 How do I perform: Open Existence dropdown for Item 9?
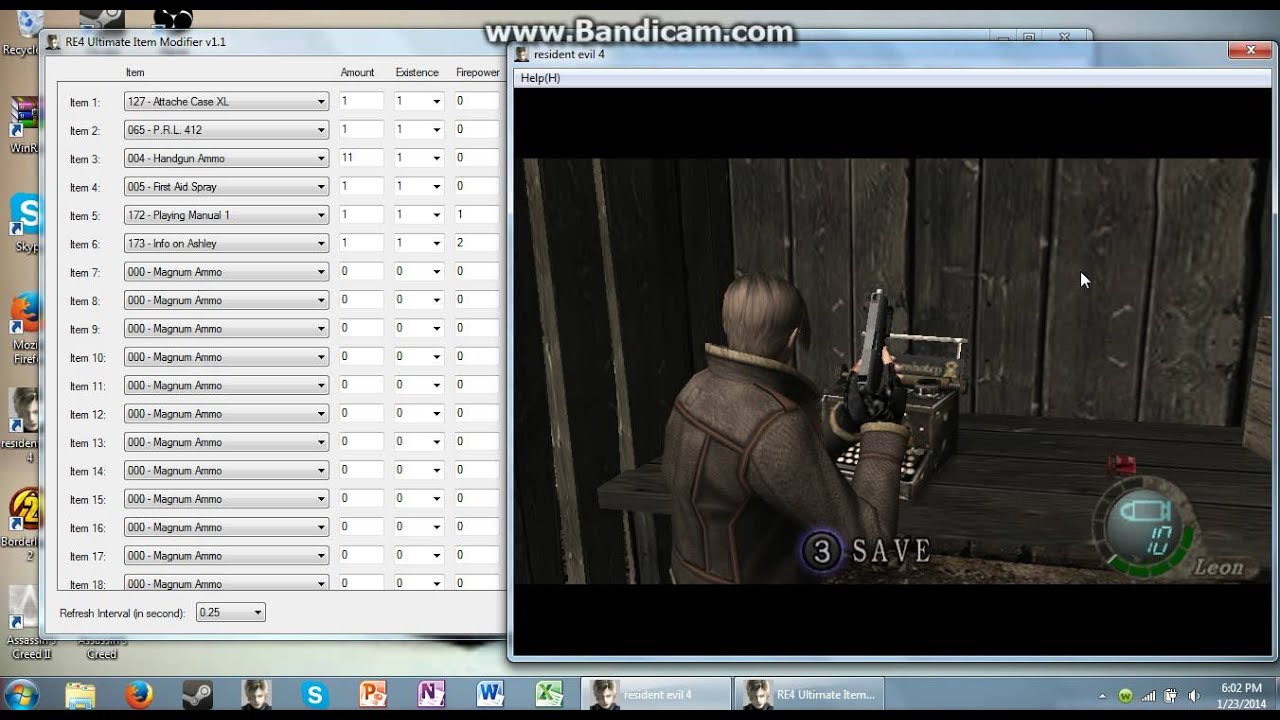coord(418,328)
